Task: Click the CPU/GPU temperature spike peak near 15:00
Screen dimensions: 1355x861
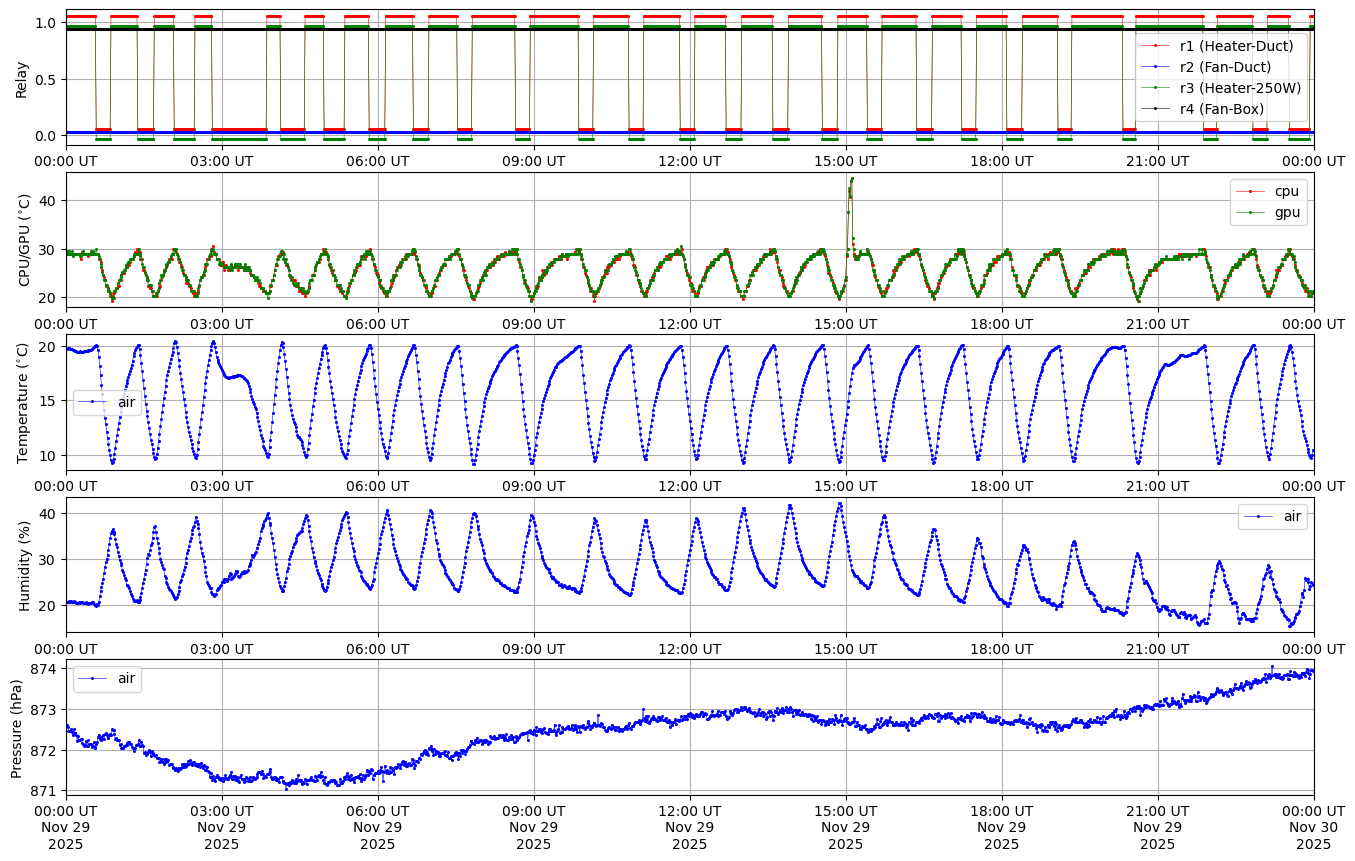Action: pos(851,179)
